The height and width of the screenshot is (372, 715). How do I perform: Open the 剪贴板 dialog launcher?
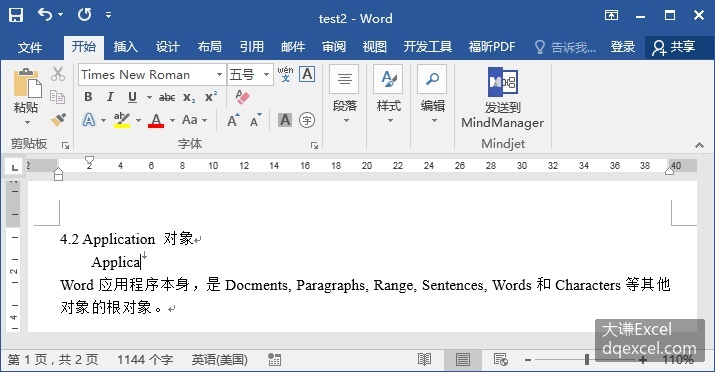click(x=66, y=145)
